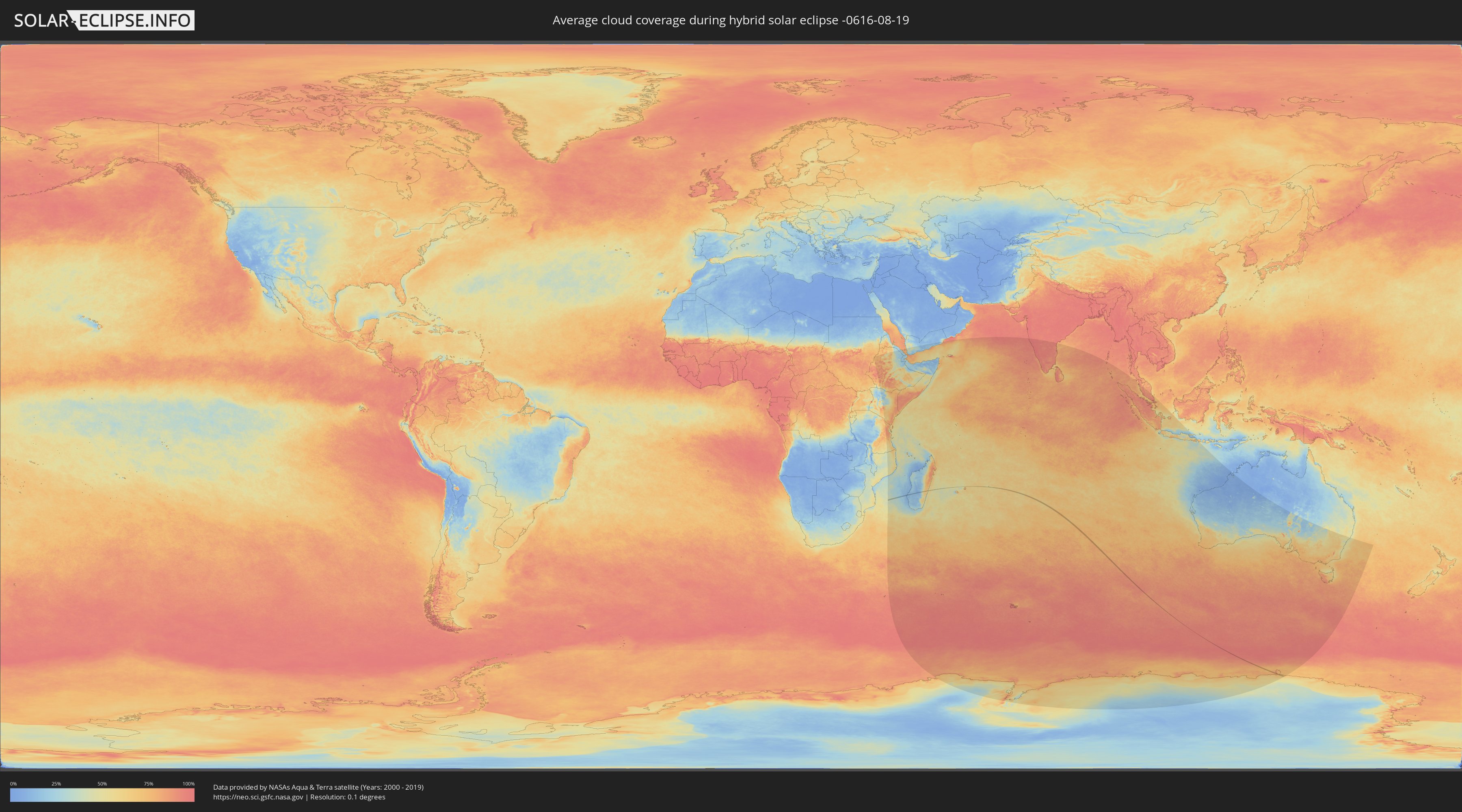The image size is (1462, 812).
Task: Click the '25%' legend label
Action: point(56,784)
